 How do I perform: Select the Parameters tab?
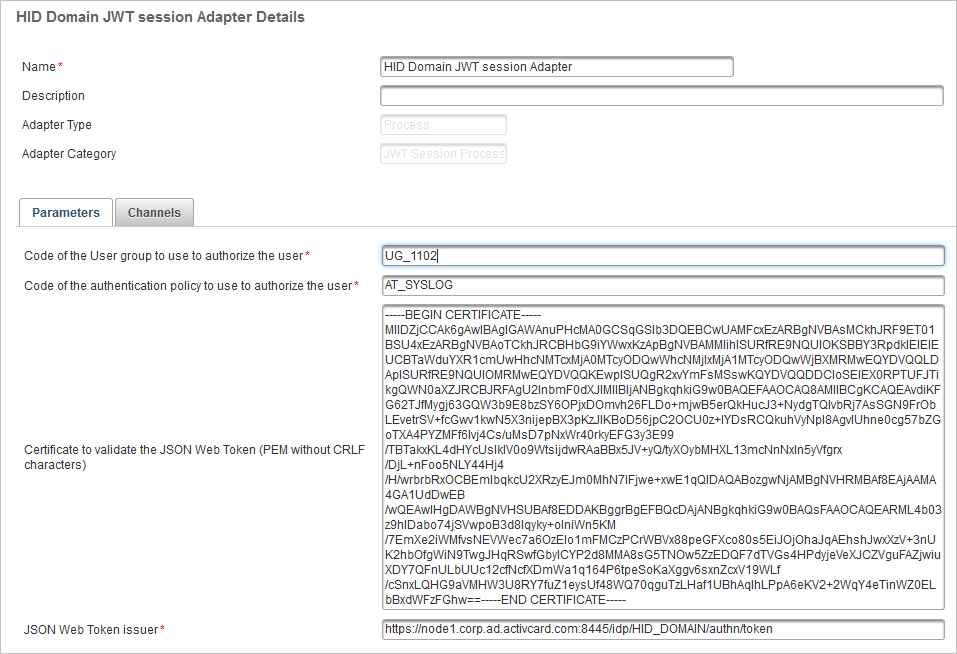point(66,212)
